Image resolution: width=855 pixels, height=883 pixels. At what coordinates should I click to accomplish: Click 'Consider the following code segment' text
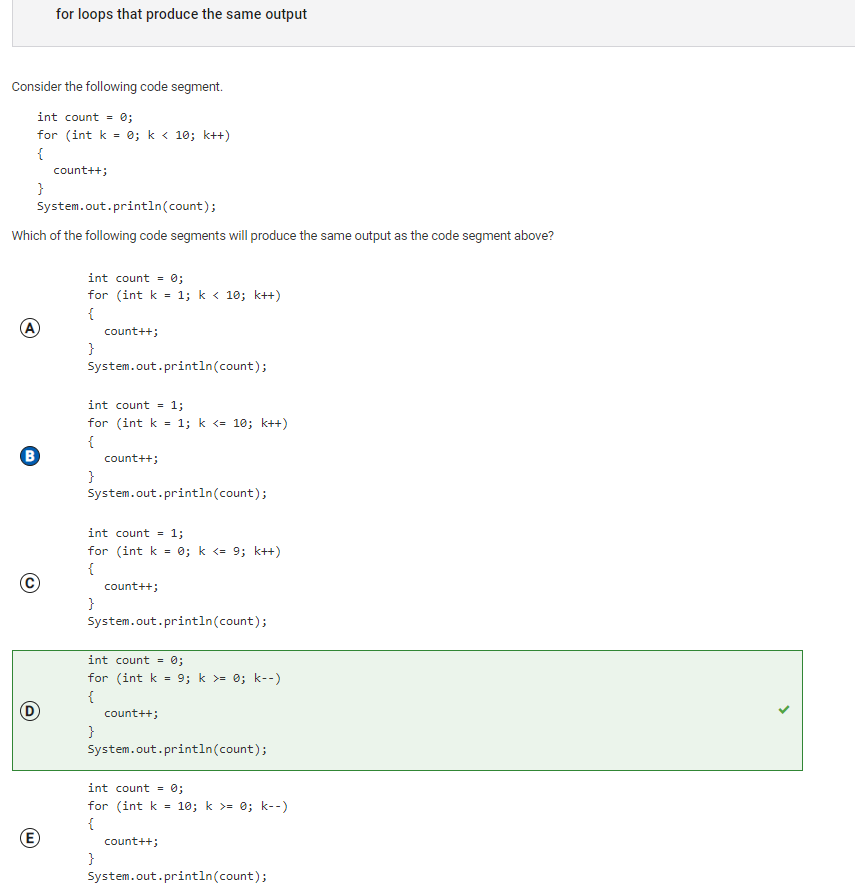pos(117,87)
